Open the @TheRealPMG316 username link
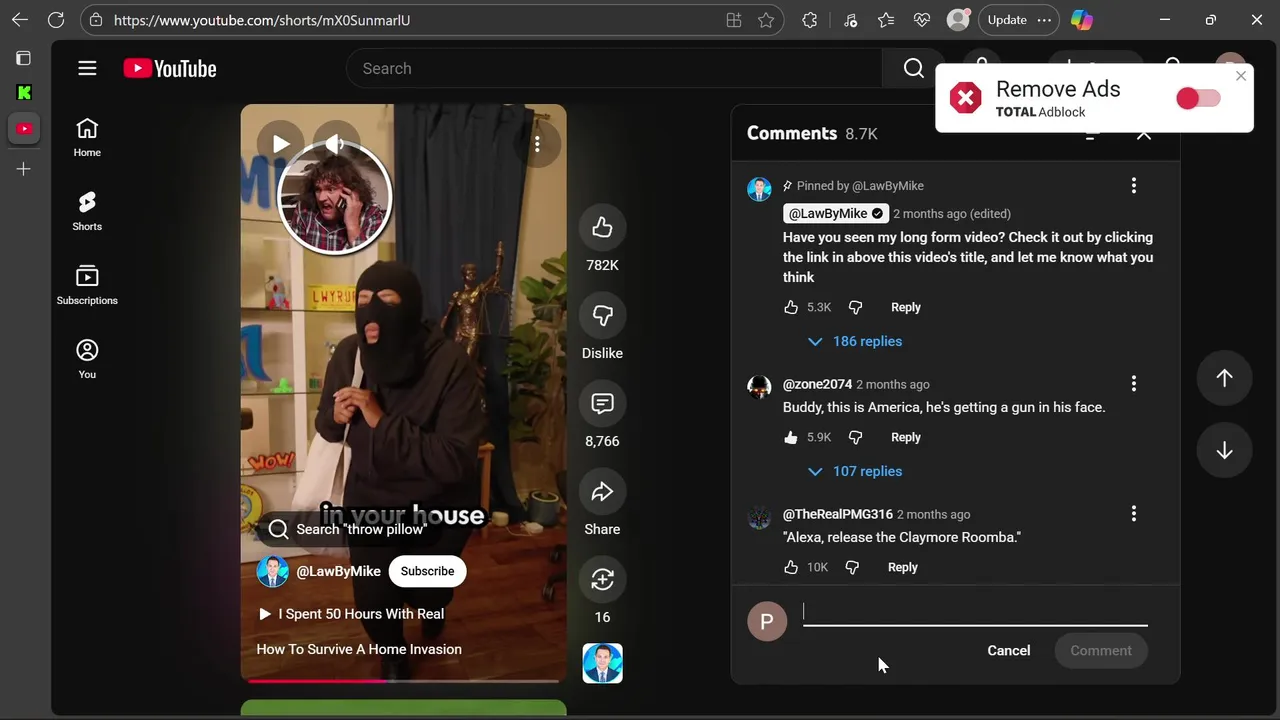The width and height of the screenshot is (1280, 720). [x=837, y=514]
